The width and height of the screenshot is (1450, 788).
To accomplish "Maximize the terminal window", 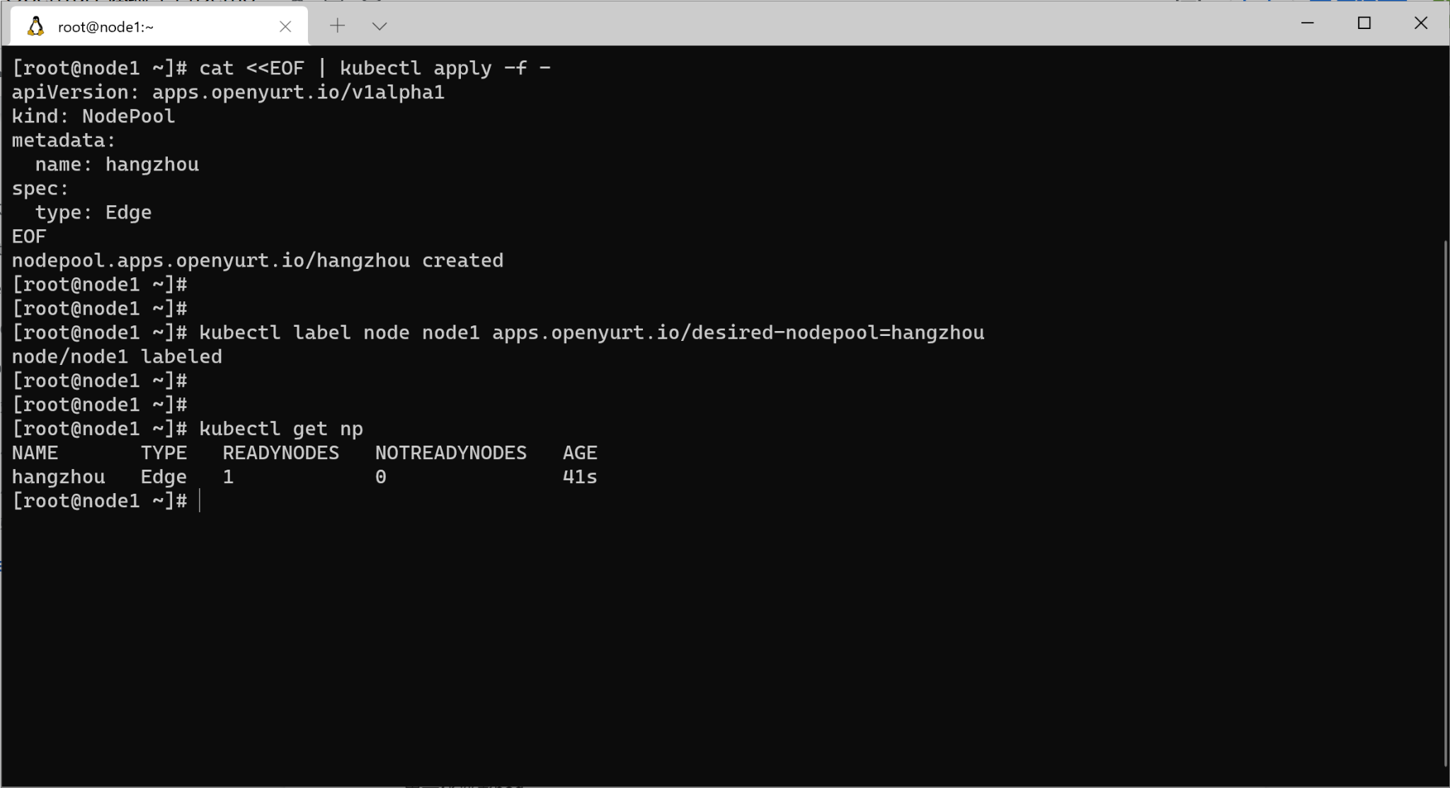I will (1364, 23).
